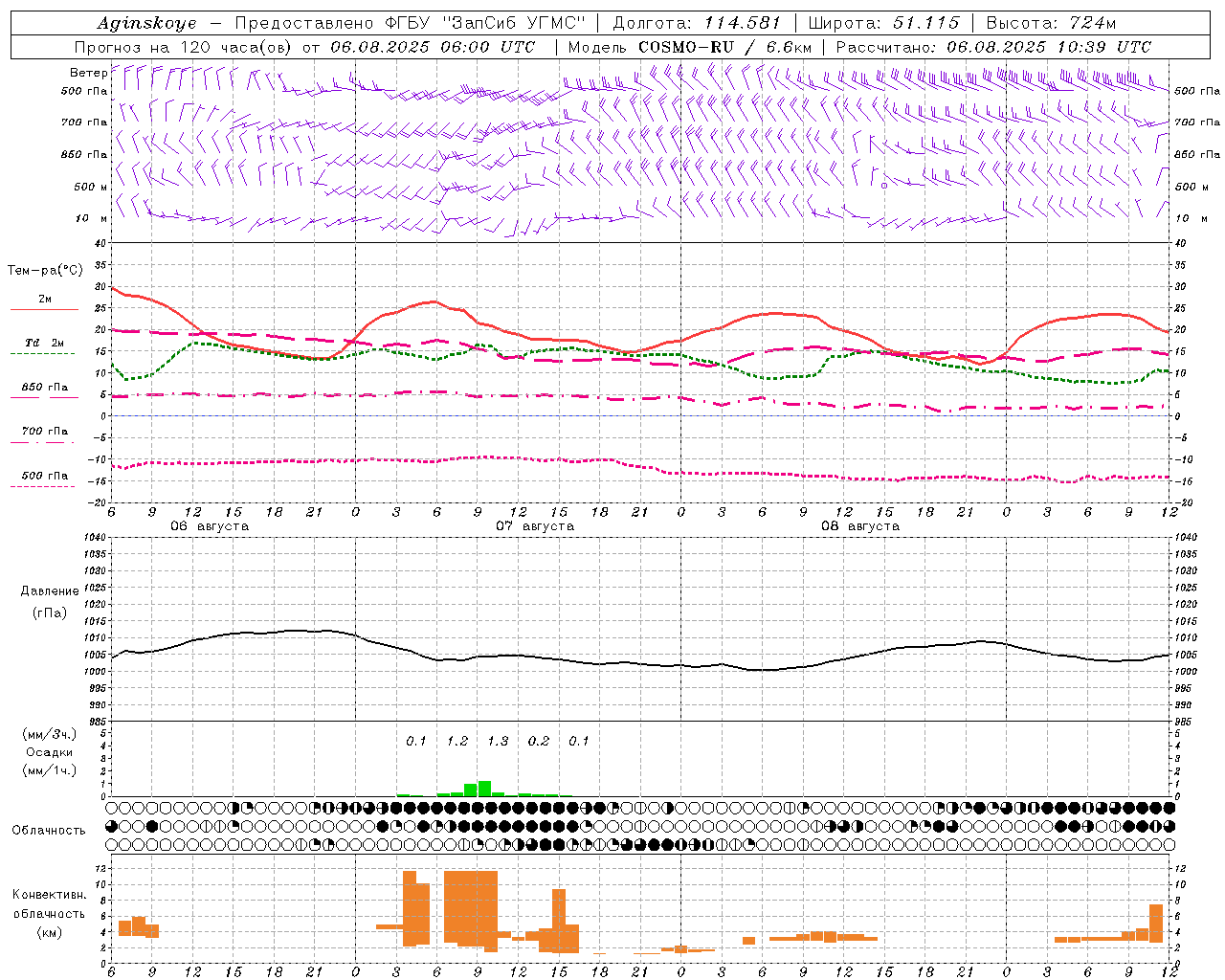Image resolution: width=1225 pixels, height=980 pixels.
Task: Click the station name Aginskoye in header
Action: pos(146,23)
